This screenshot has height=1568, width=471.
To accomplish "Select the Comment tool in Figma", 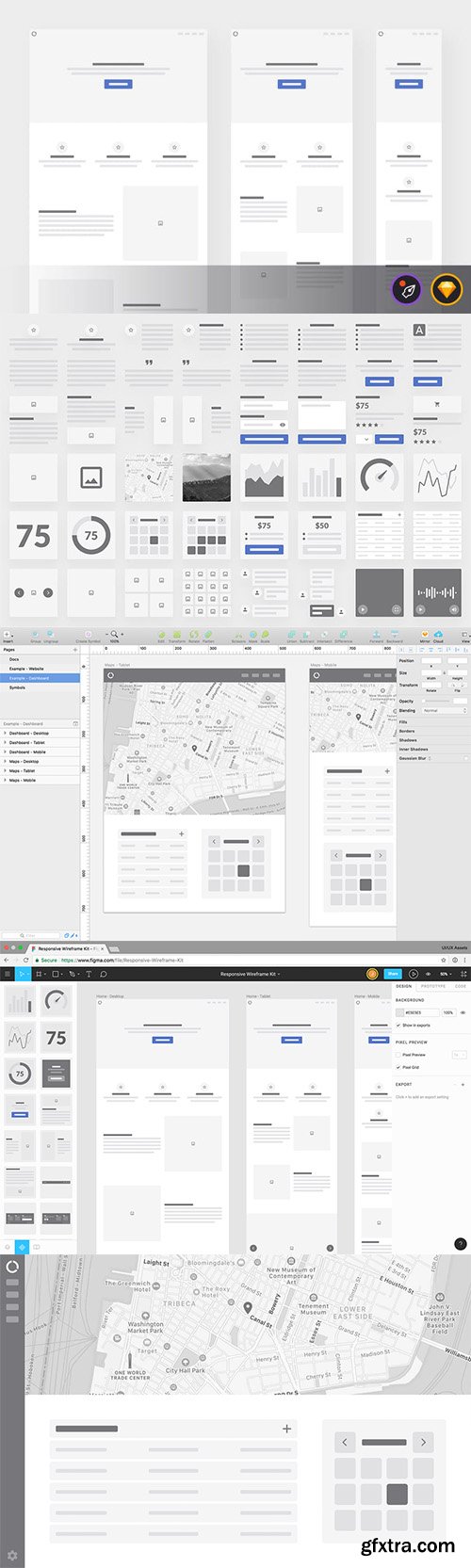I will coord(104,974).
